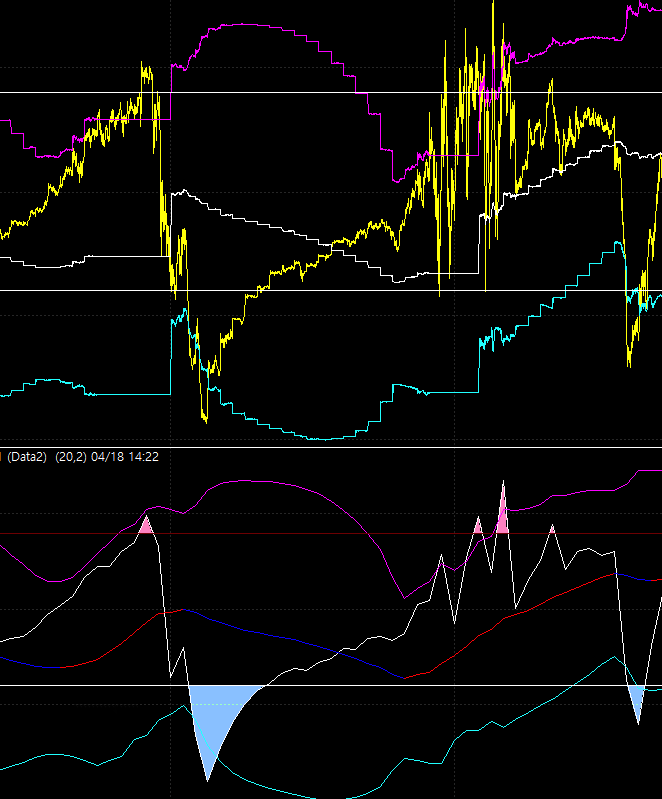
Task: Select the leftmost pink shaded peak
Action: (x=147, y=526)
